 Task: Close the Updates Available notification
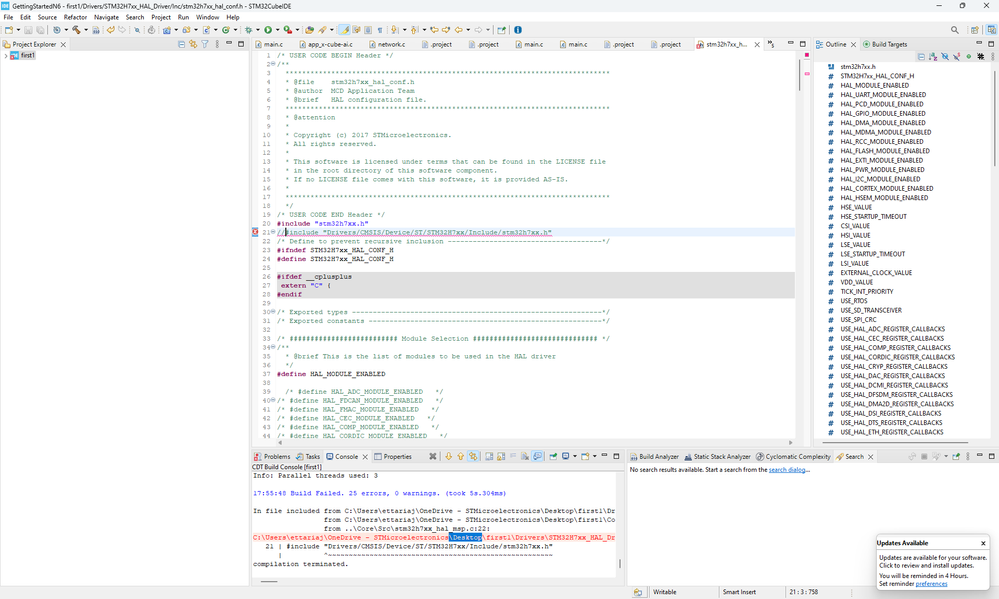pyautogui.click(x=983, y=543)
